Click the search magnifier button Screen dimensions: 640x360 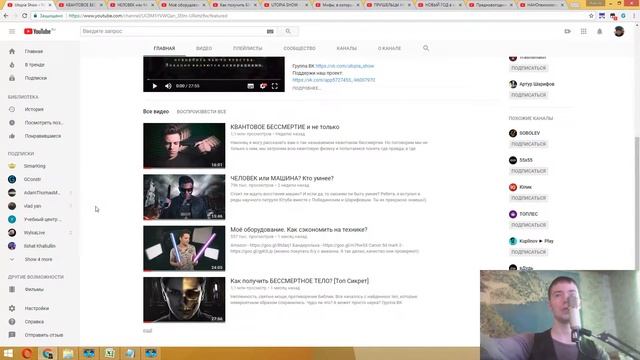pos(288,31)
